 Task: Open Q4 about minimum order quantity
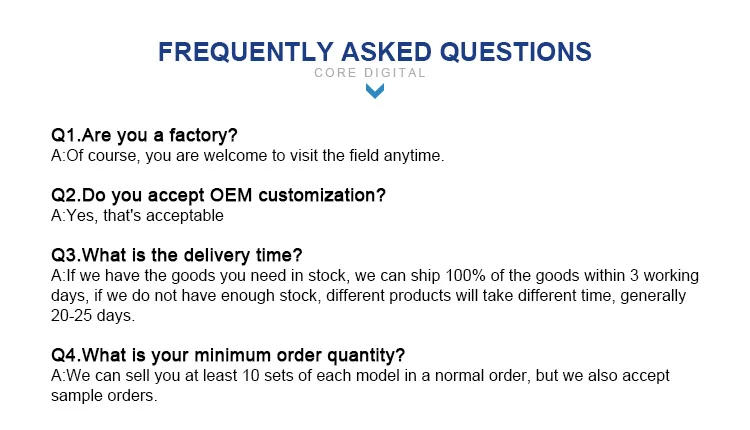(228, 355)
